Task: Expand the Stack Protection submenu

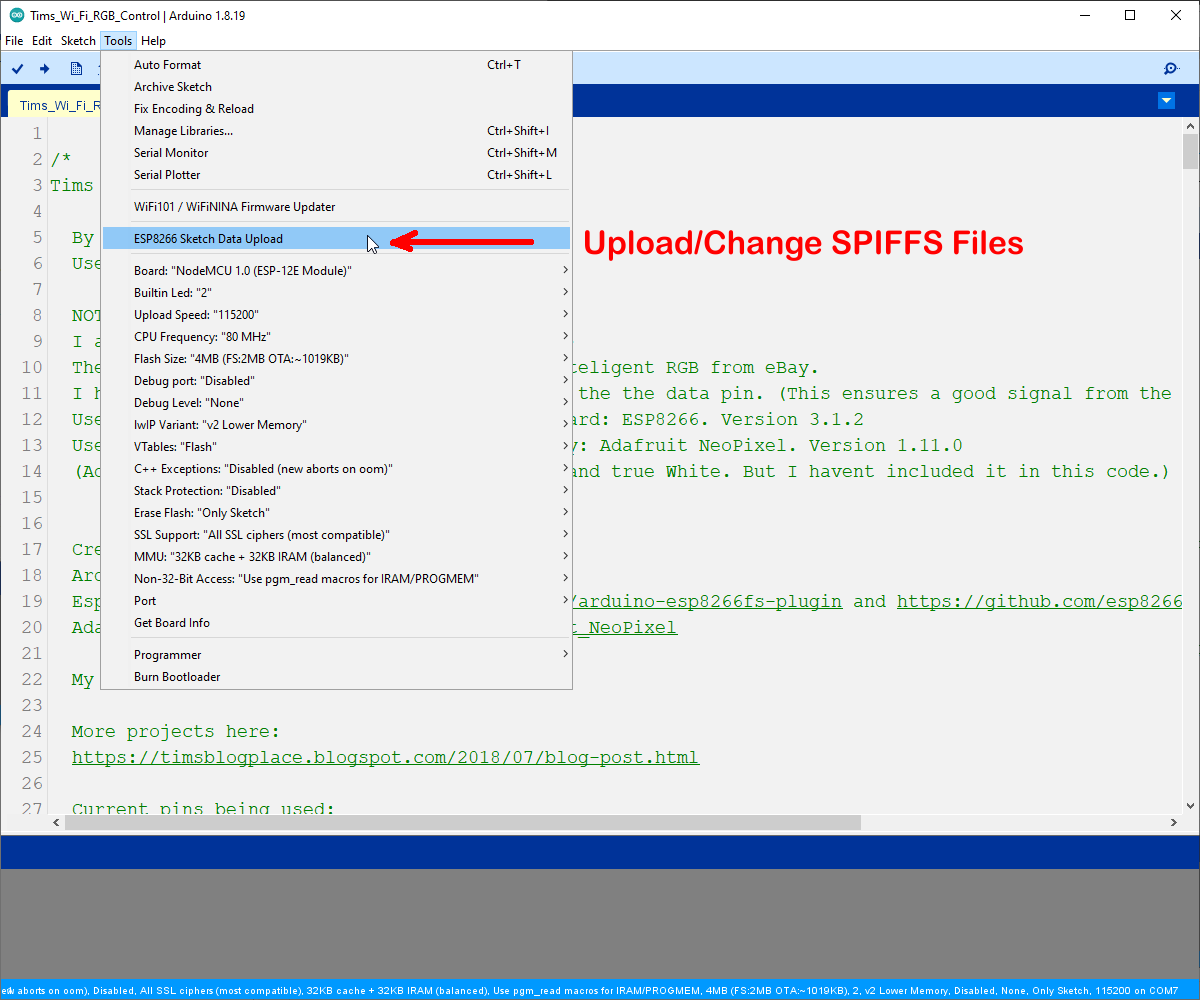Action: pyautogui.click(x=336, y=491)
